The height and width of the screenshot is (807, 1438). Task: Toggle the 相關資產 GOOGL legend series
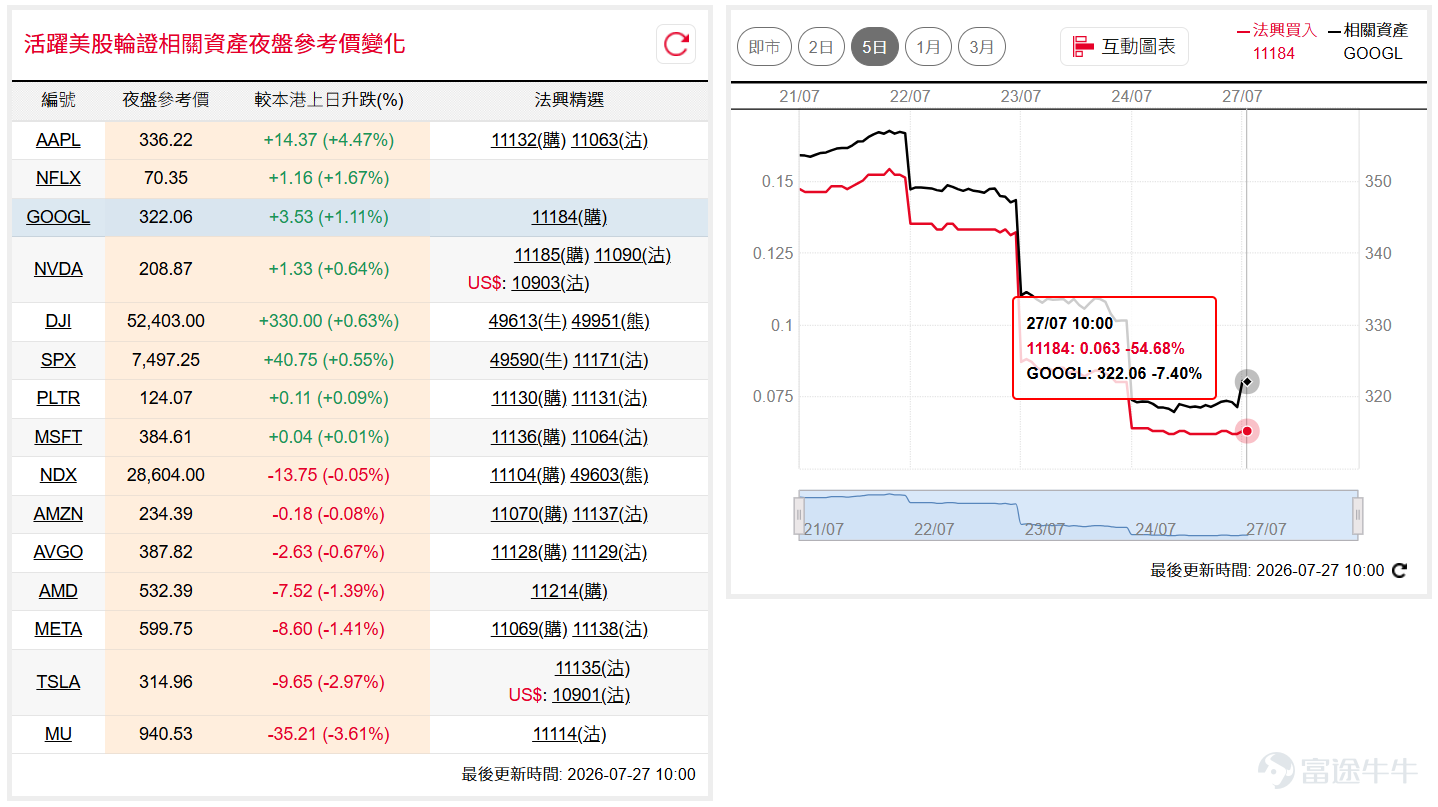coord(1370,42)
